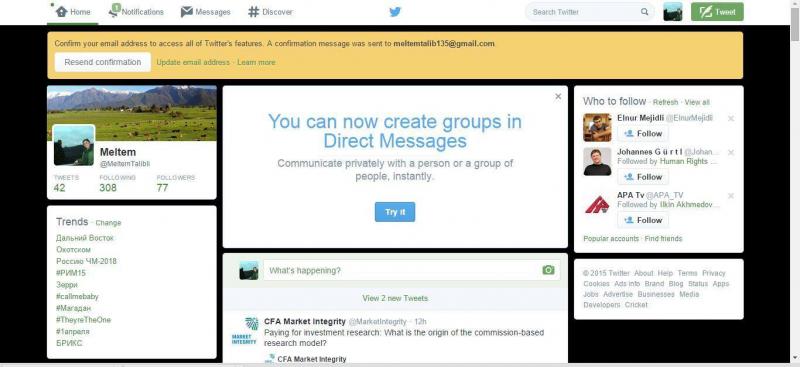View Following count 308
This screenshot has height=367, width=800.
[108, 187]
